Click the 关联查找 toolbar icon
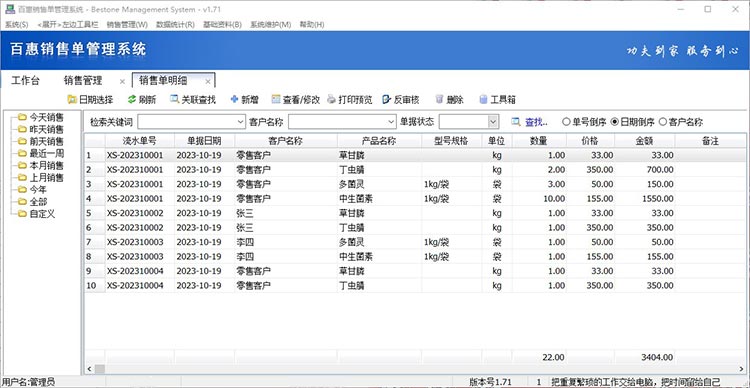 pos(174,100)
